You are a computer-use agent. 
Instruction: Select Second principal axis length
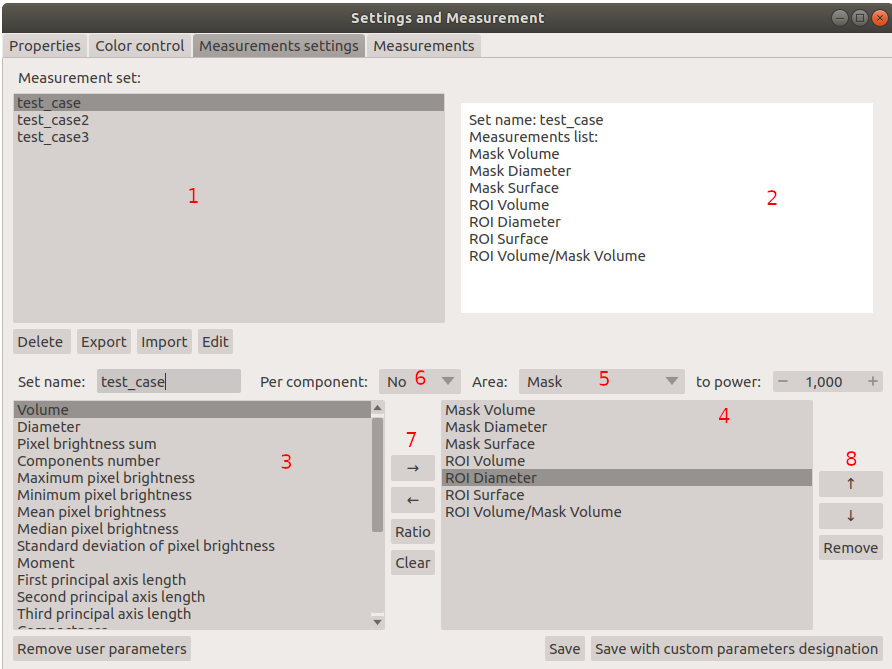pyautogui.click(x=192, y=597)
